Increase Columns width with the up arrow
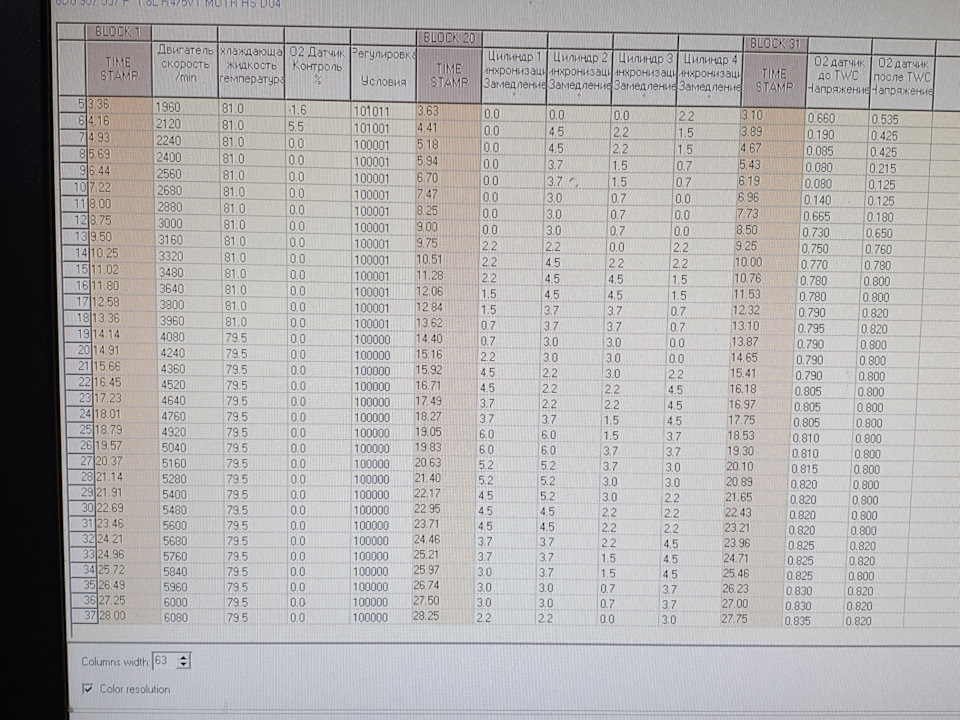The width and height of the screenshot is (960, 720). [184, 657]
